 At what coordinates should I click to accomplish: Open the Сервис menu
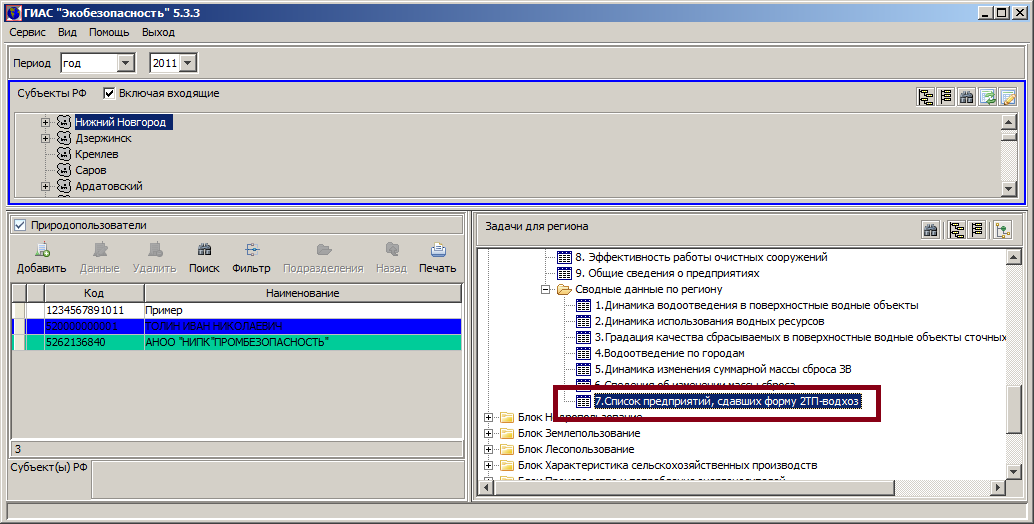click(x=28, y=32)
